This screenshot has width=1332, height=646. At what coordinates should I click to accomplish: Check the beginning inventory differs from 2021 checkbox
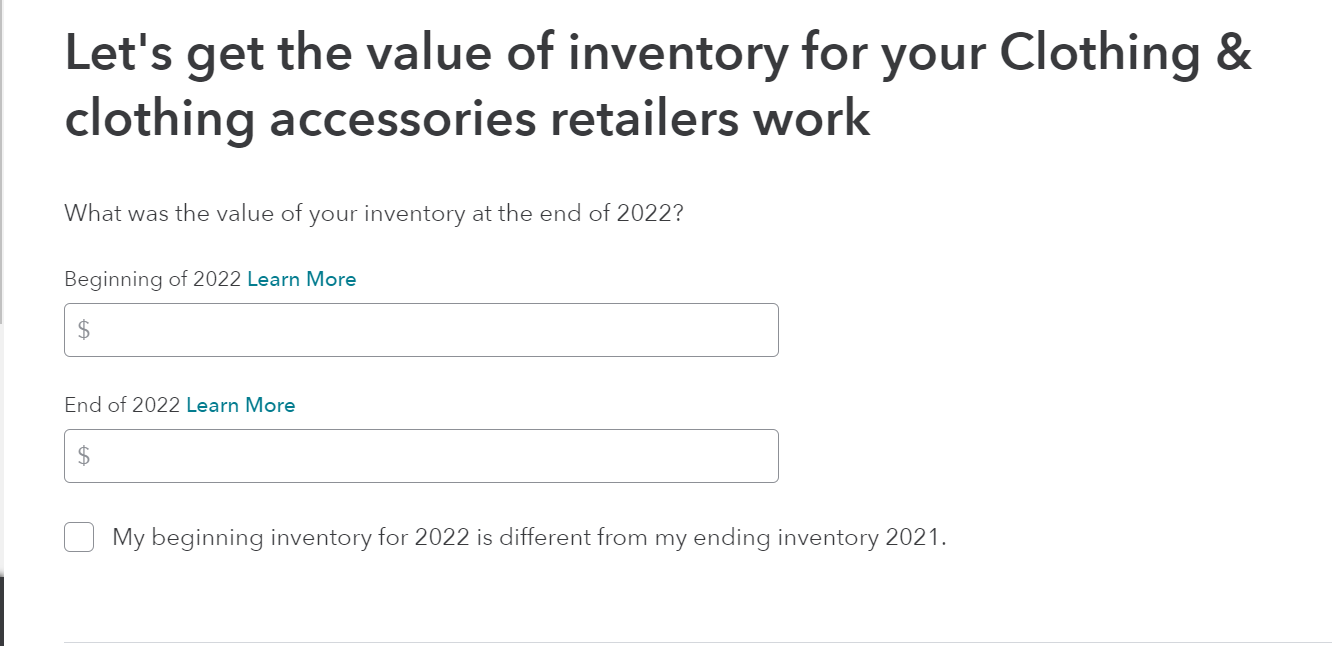point(79,537)
